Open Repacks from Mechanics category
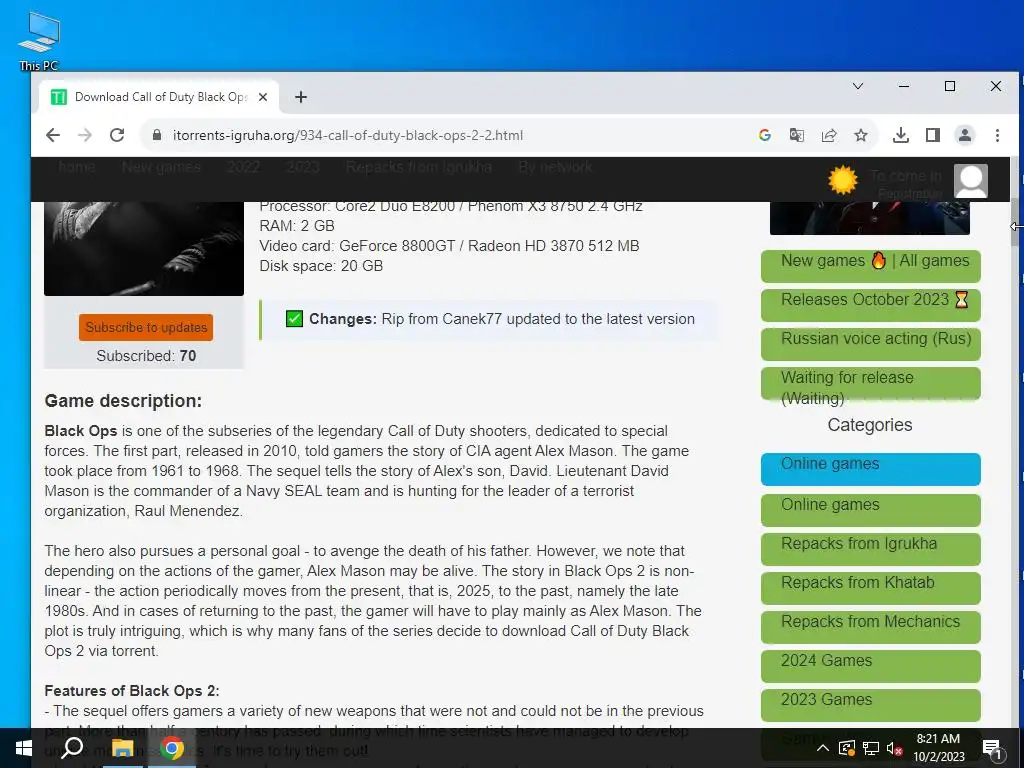The image size is (1024, 768). (871, 627)
